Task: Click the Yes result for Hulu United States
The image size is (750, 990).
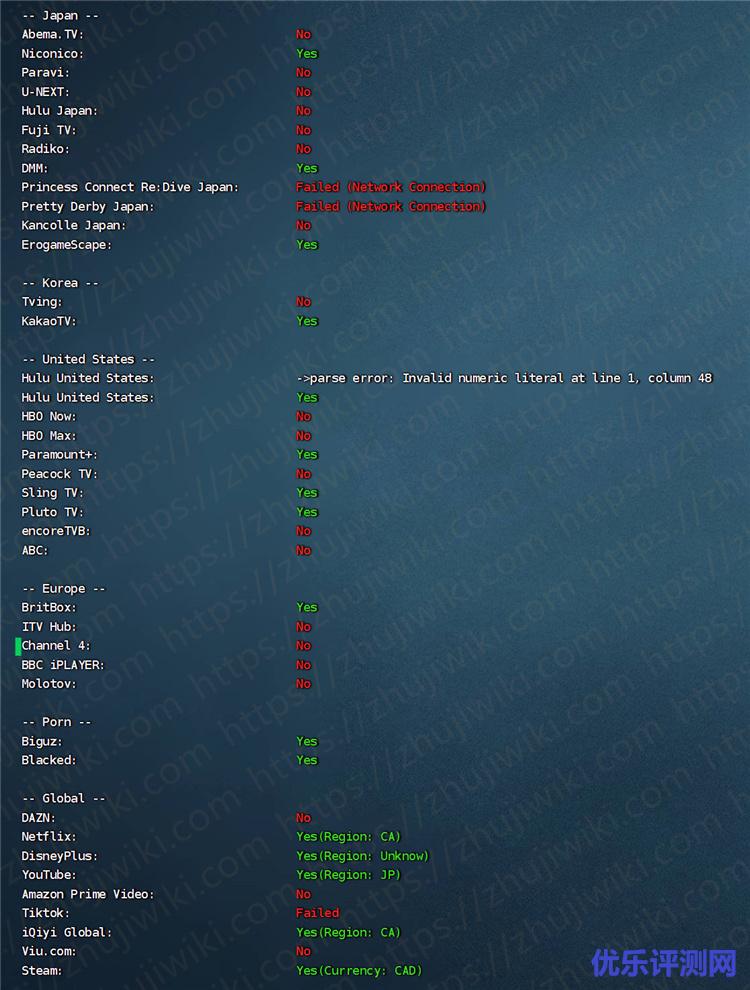Action: coord(307,397)
